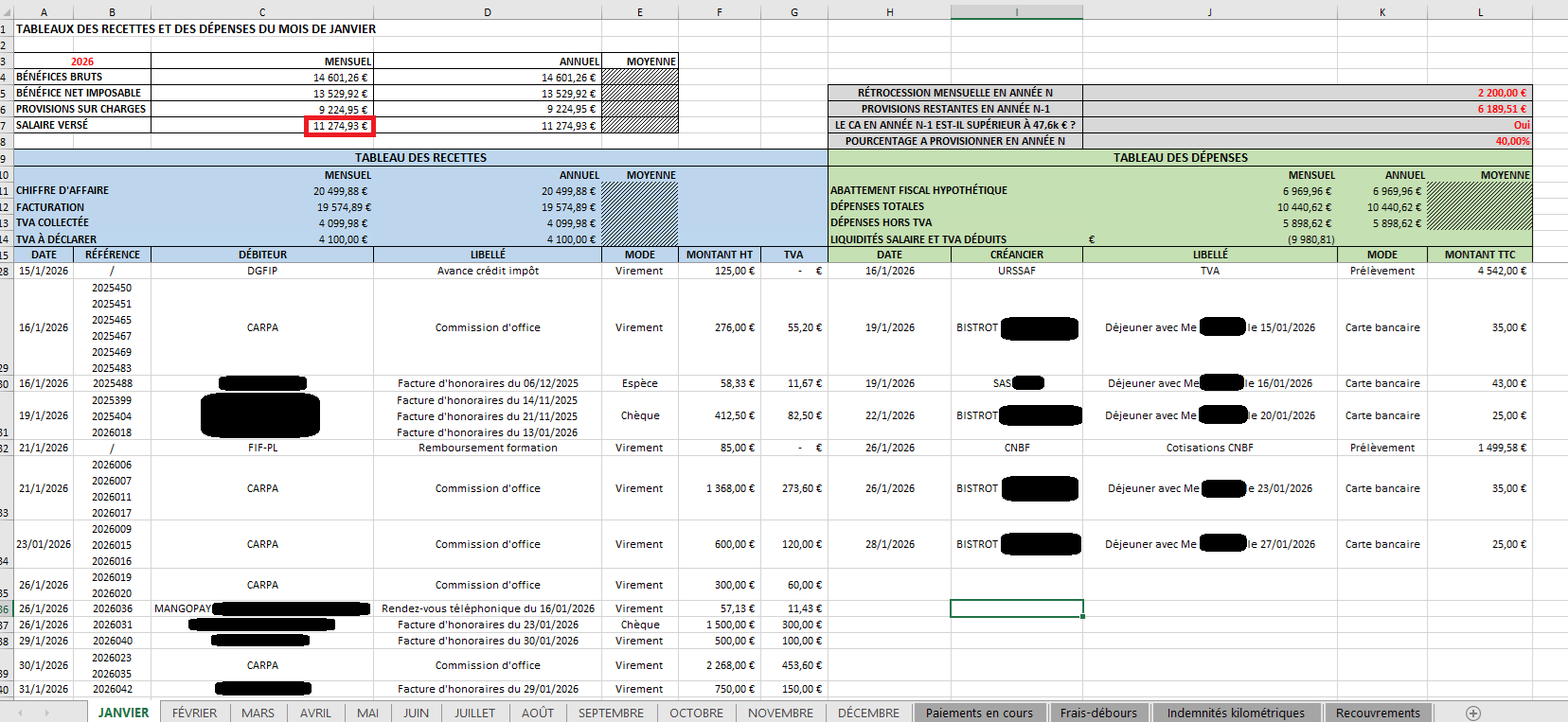The image size is (1568, 722).
Task: Switch to the FÉVRIER sheet tab
Action: (194, 713)
